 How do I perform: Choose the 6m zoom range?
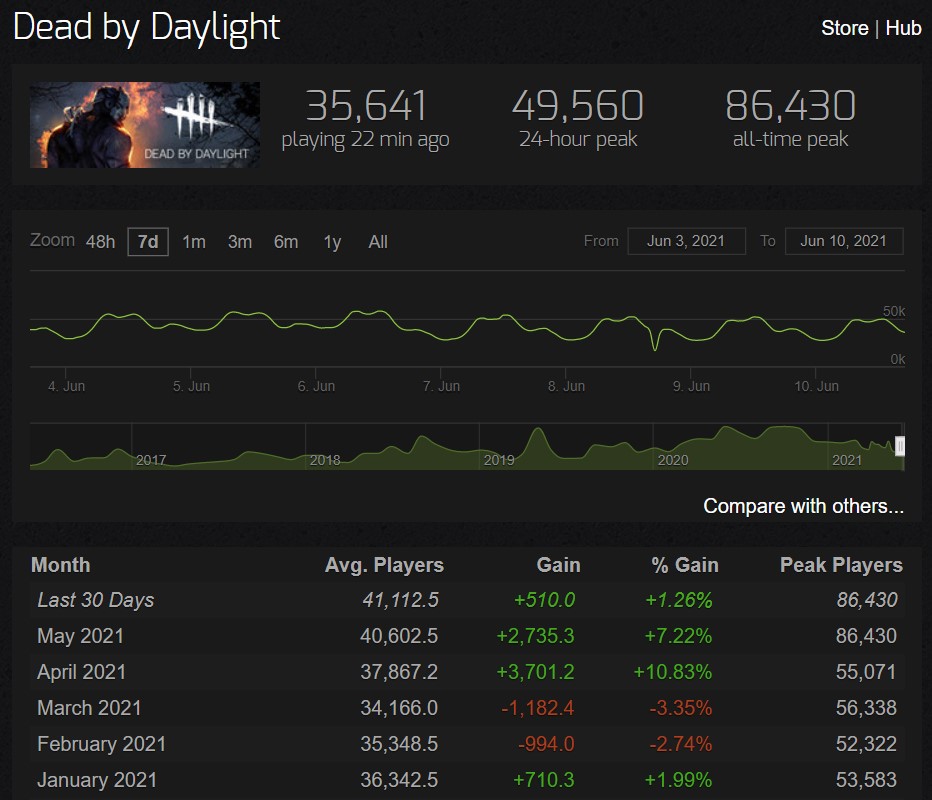[286, 242]
